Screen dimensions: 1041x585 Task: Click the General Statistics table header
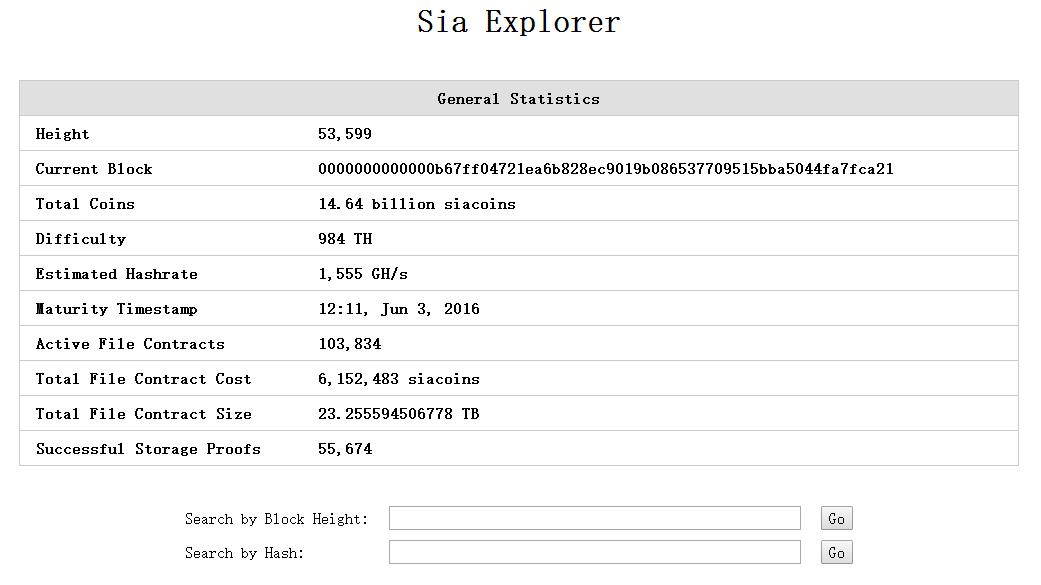point(519,99)
